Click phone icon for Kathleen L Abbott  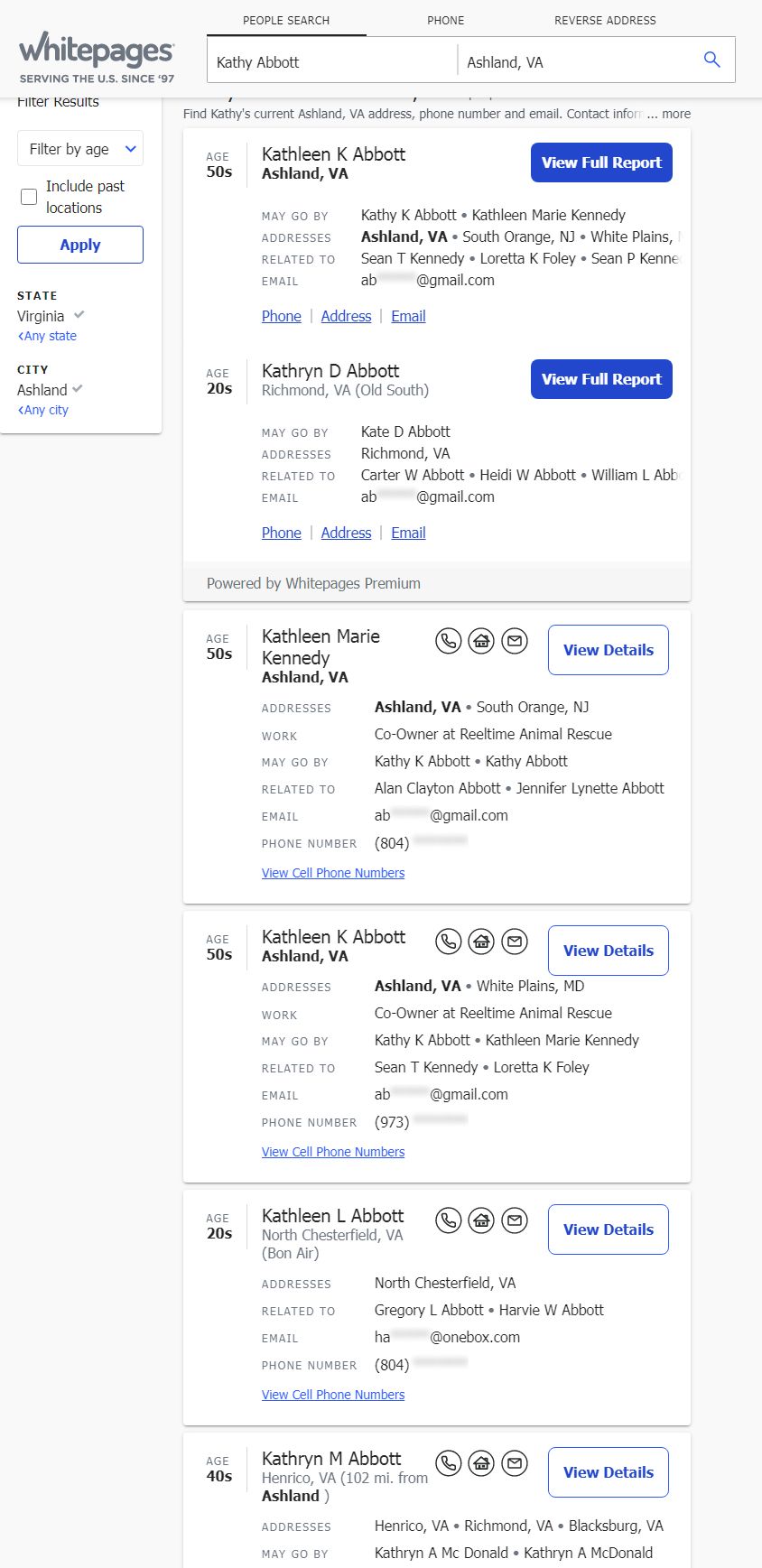pos(448,1220)
